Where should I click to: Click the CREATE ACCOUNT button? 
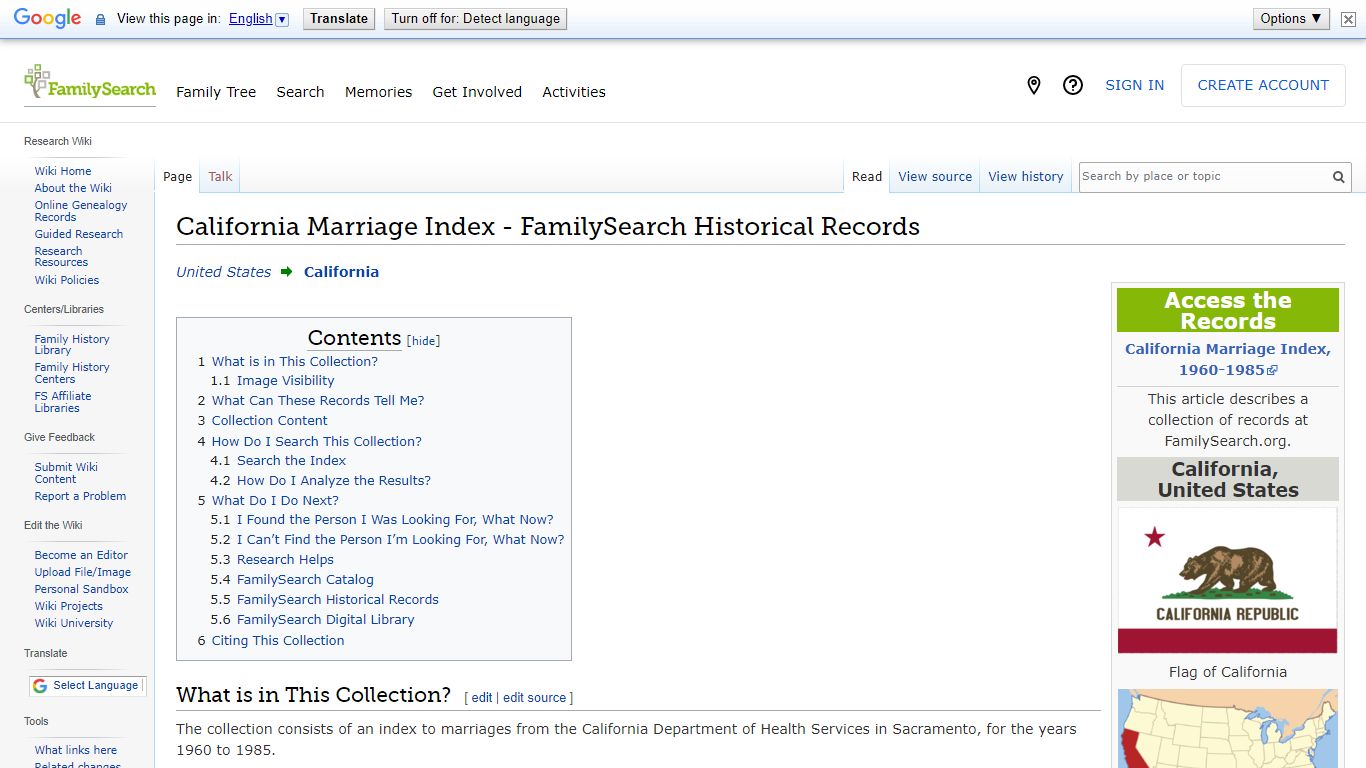(1263, 85)
